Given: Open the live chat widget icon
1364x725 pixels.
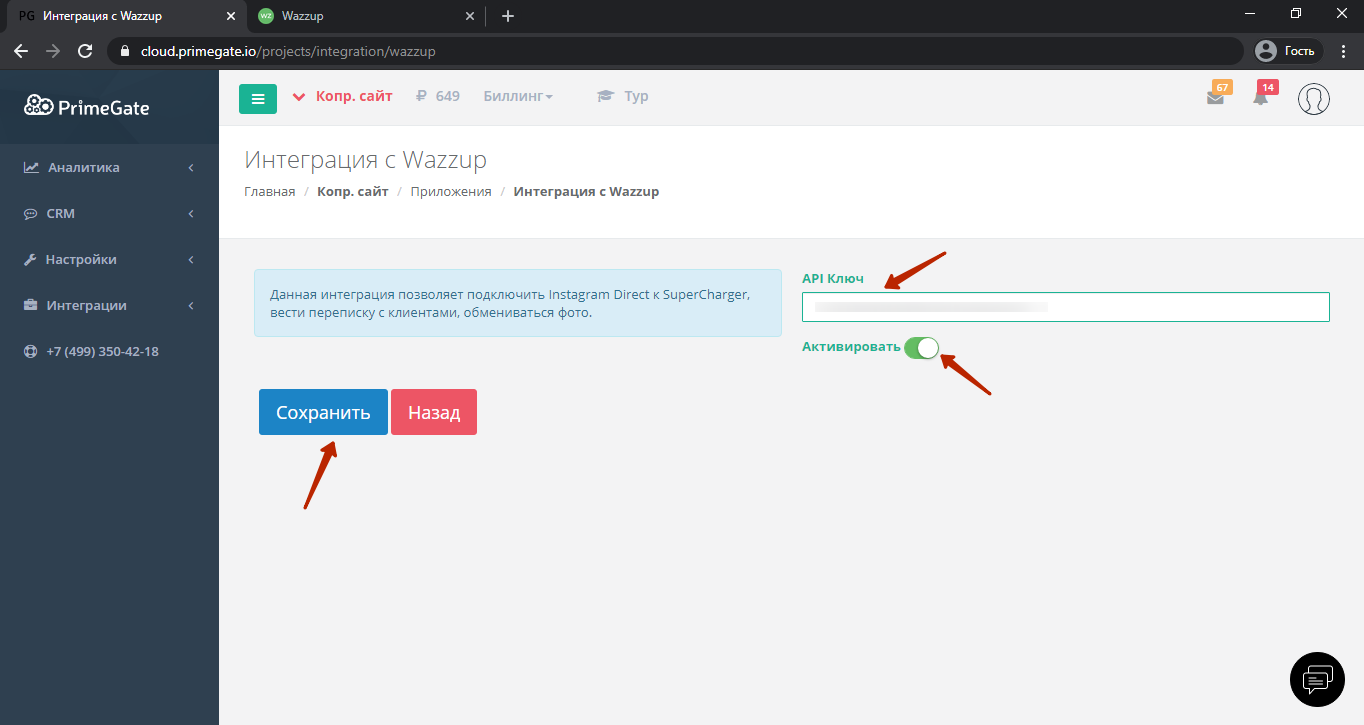Looking at the screenshot, I should (1317, 680).
